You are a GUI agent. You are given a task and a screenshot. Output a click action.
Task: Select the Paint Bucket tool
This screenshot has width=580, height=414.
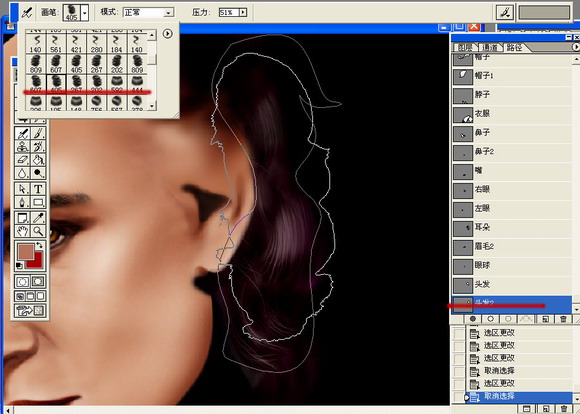click(38, 160)
